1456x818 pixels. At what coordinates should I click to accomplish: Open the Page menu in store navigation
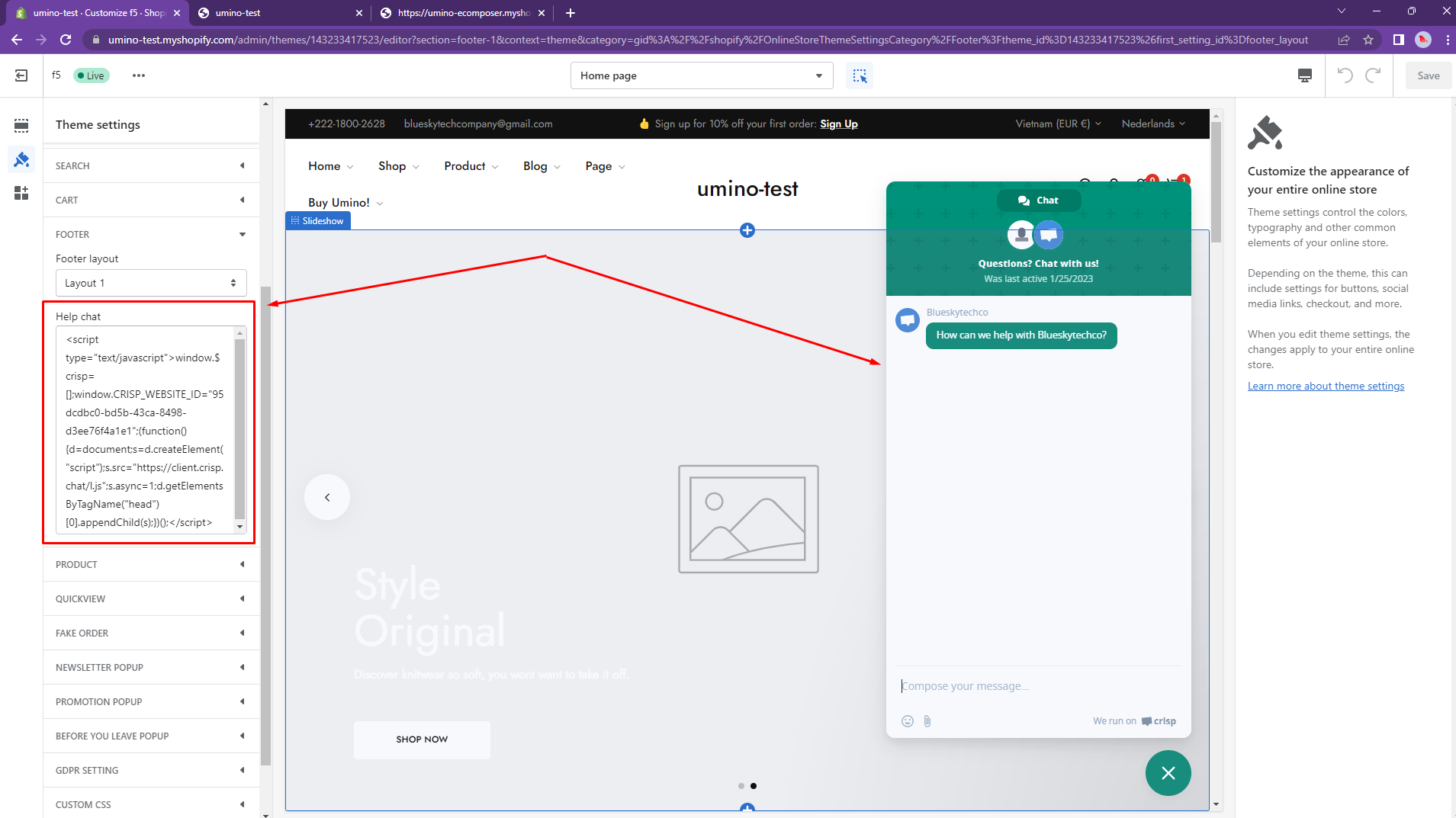606,166
